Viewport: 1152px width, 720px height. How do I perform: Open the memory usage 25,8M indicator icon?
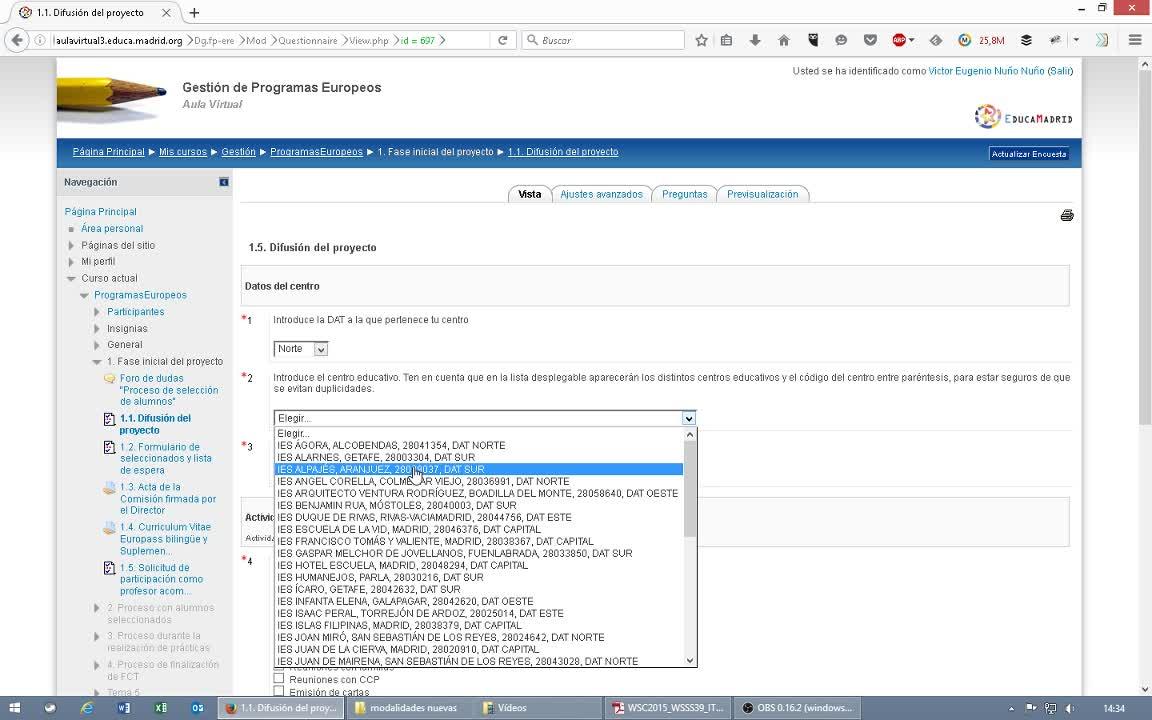(x=965, y=40)
